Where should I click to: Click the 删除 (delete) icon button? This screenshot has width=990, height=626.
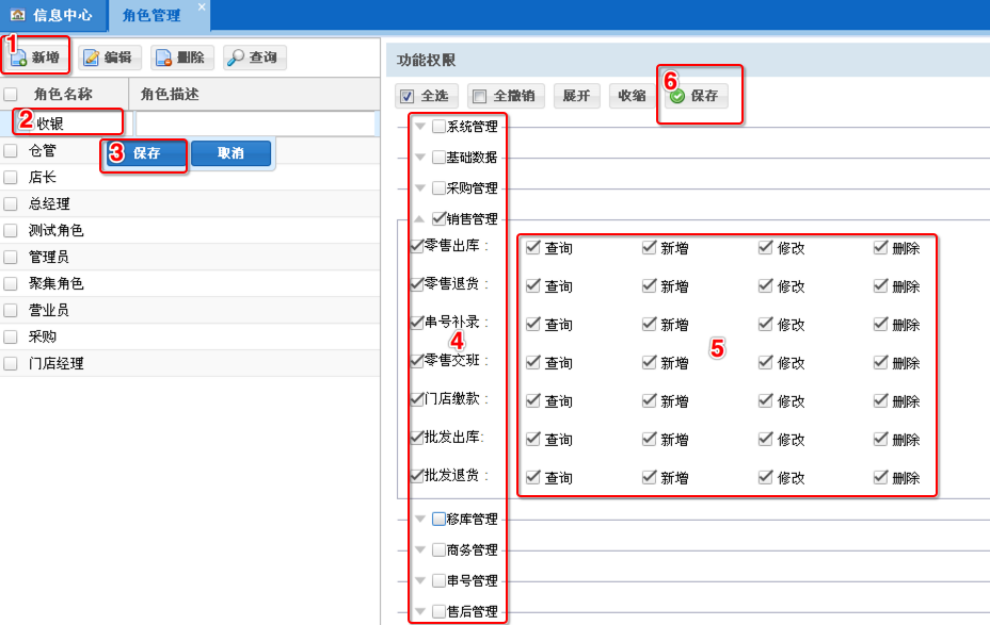point(181,58)
